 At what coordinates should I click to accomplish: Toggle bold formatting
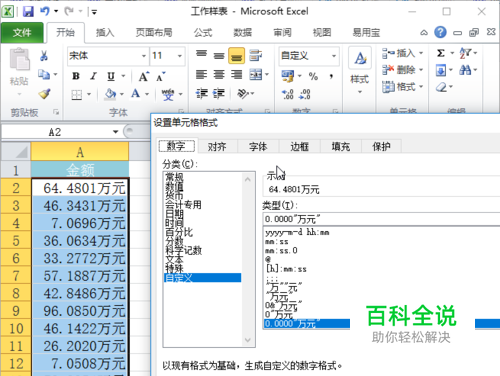click(x=76, y=76)
